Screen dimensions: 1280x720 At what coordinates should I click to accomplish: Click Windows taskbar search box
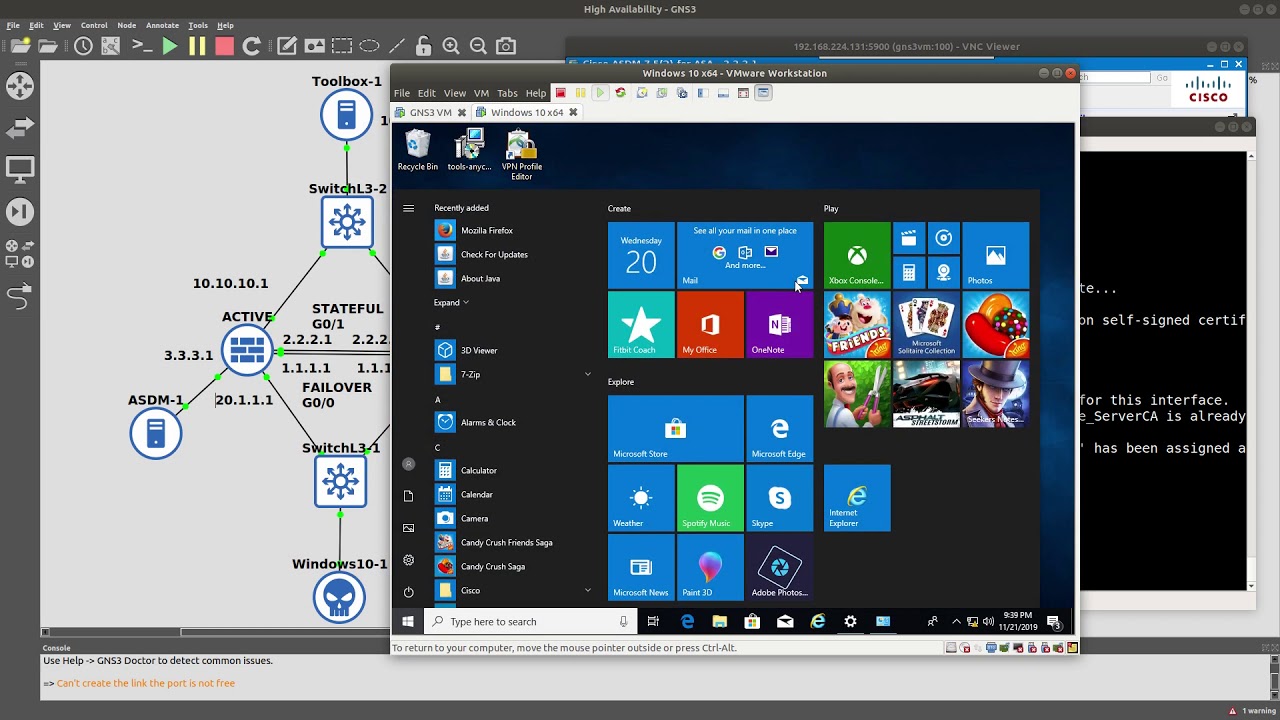tap(530, 621)
